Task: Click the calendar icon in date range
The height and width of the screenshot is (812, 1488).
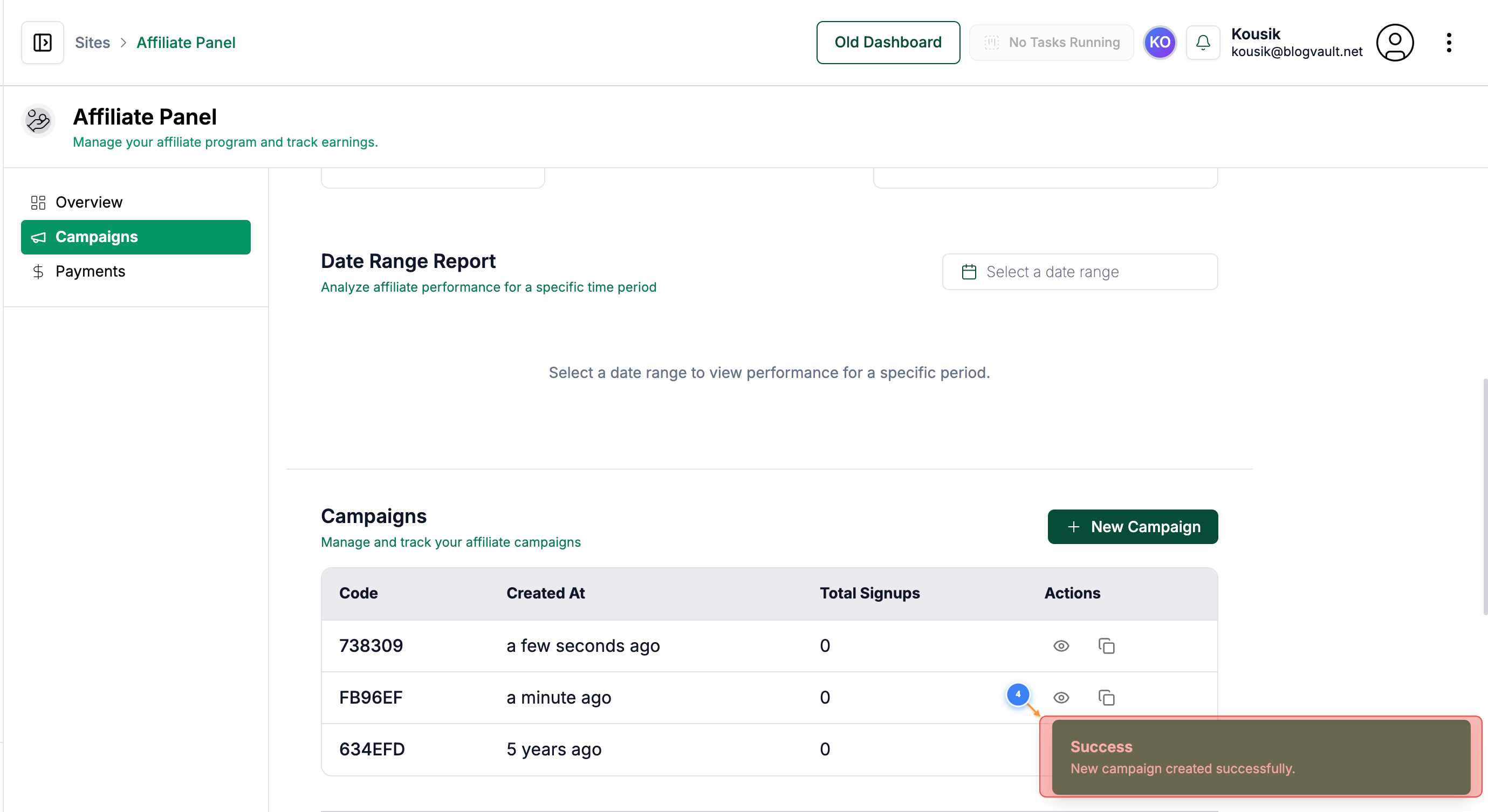Action: tap(969, 271)
